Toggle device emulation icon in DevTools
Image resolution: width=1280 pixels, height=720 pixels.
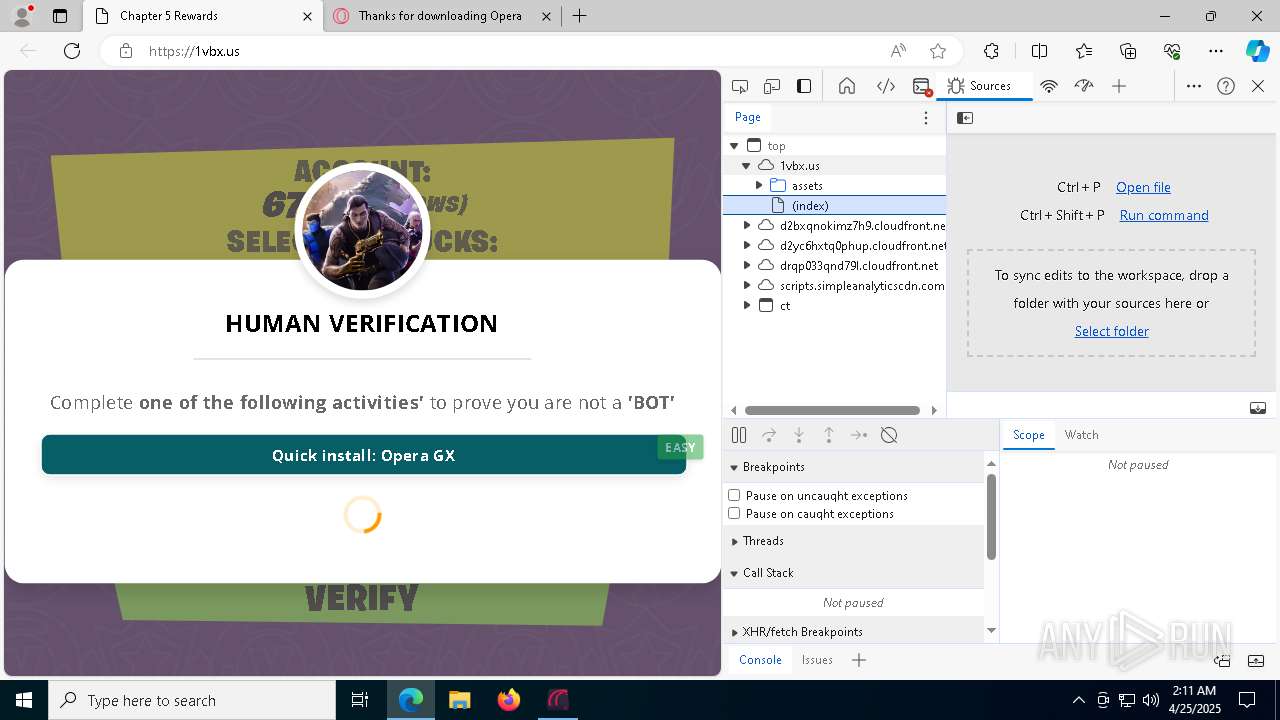(772, 86)
